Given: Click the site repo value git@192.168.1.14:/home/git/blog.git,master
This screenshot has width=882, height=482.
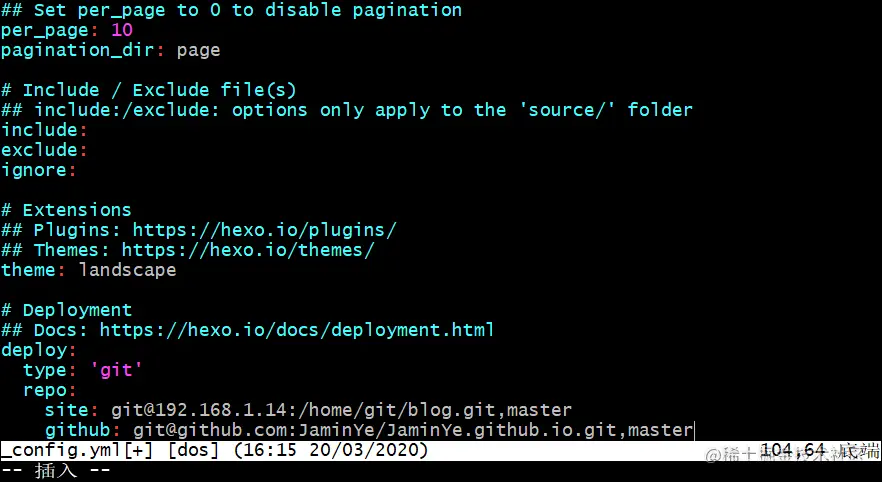Looking at the screenshot, I should pos(341,411).
